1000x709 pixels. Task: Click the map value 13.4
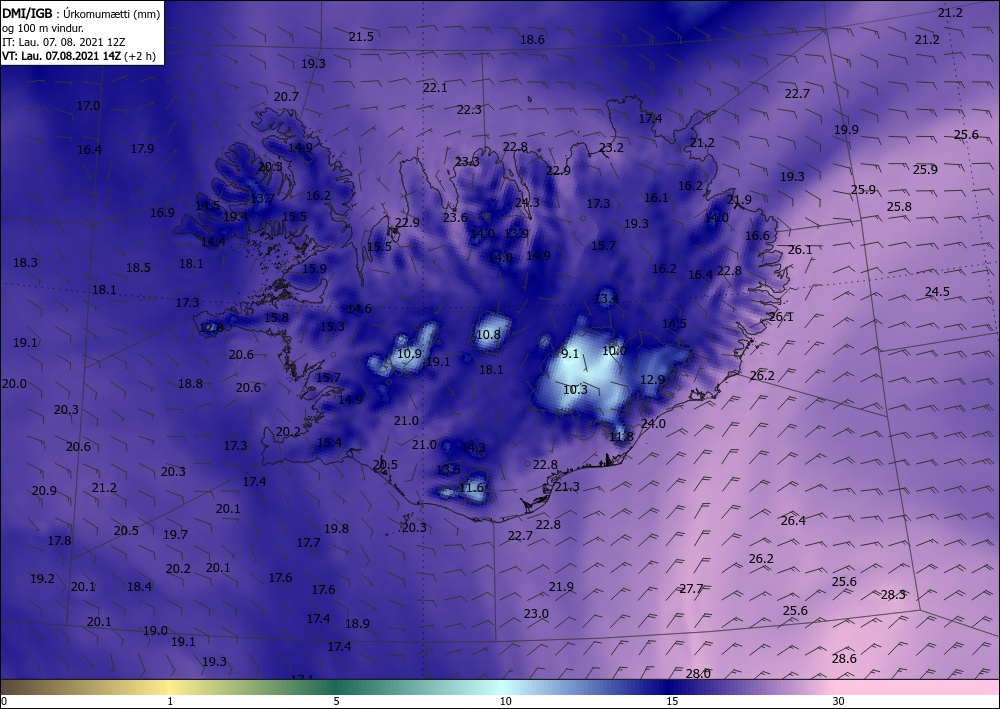click(x=606, y=298)
